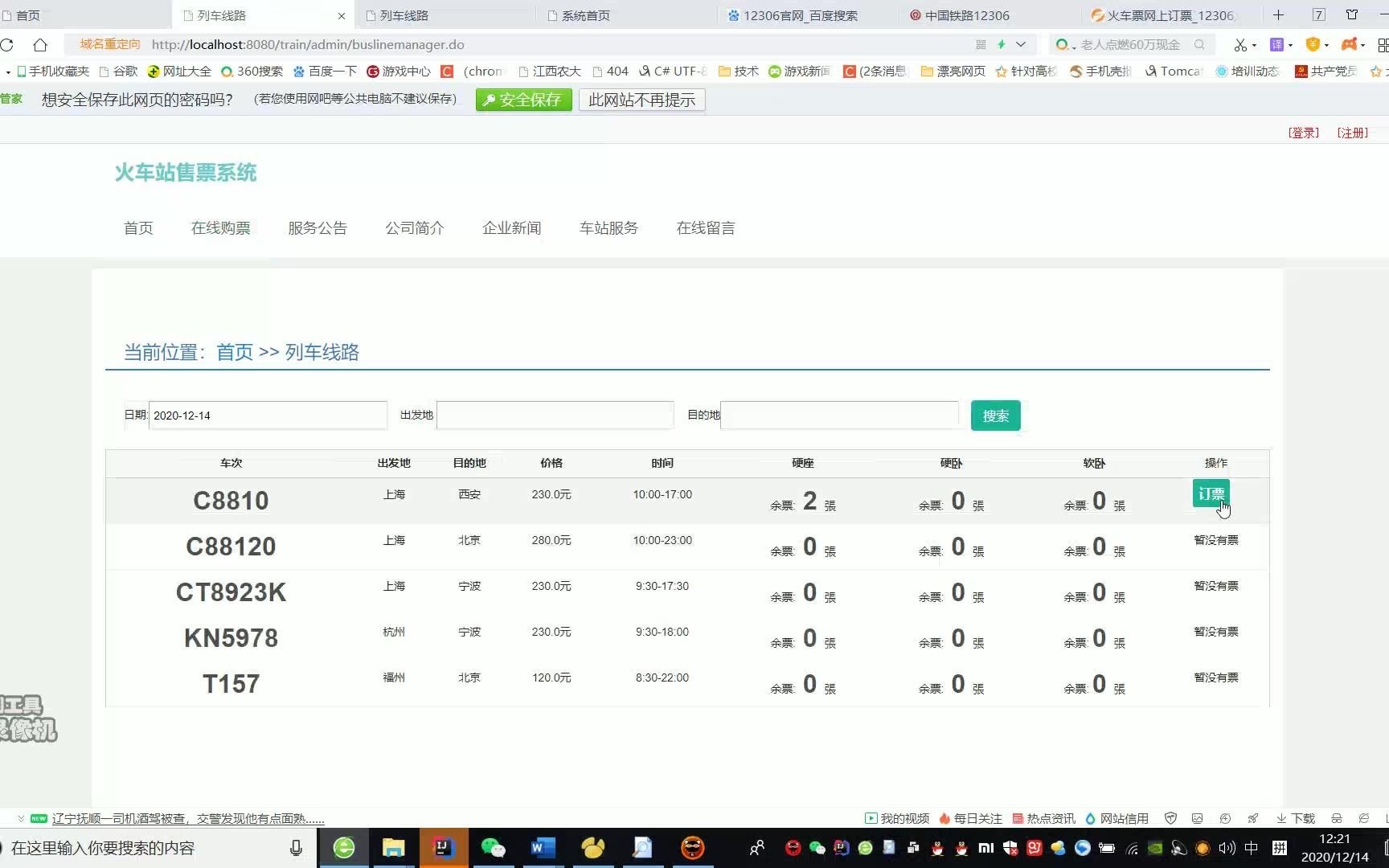
Task: Click the 我的视频 status bar item
Action: pyautogui.click(x=897, y=818)
